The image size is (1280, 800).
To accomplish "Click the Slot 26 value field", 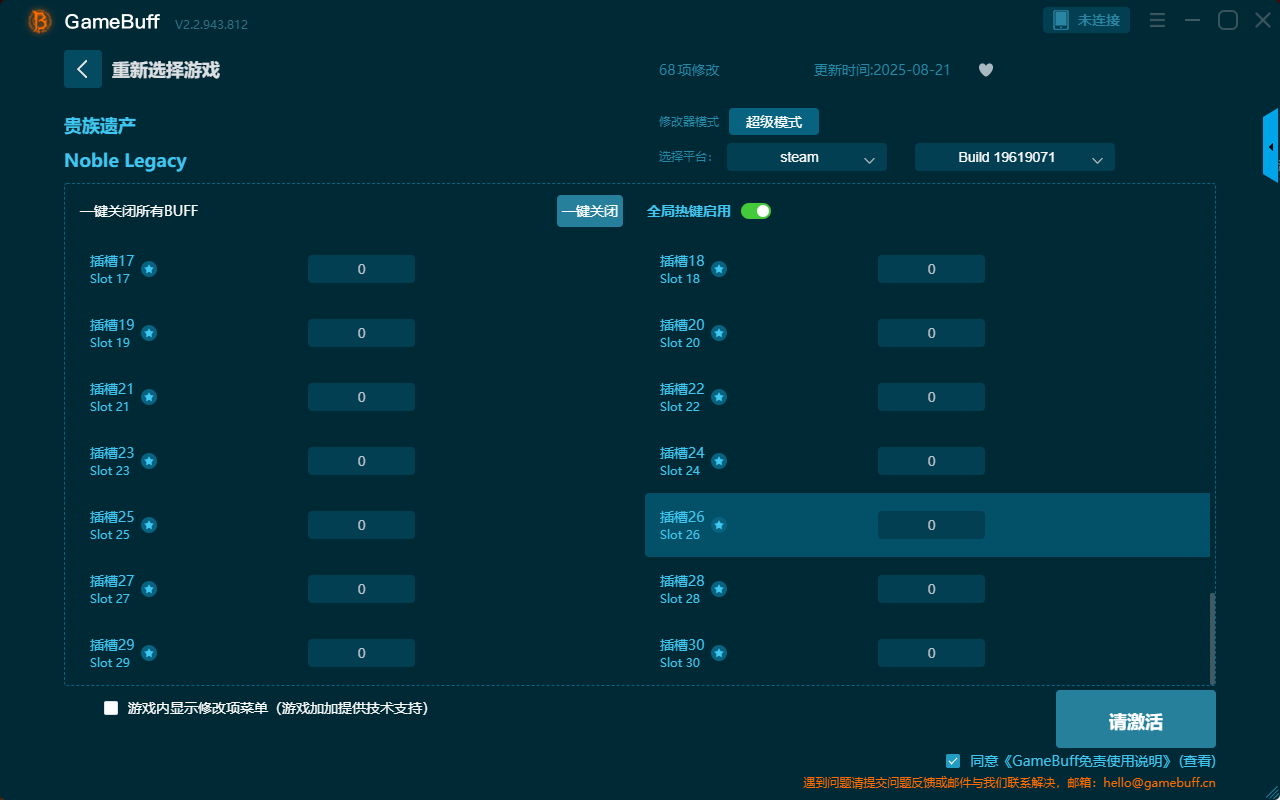I will point(931,525).
